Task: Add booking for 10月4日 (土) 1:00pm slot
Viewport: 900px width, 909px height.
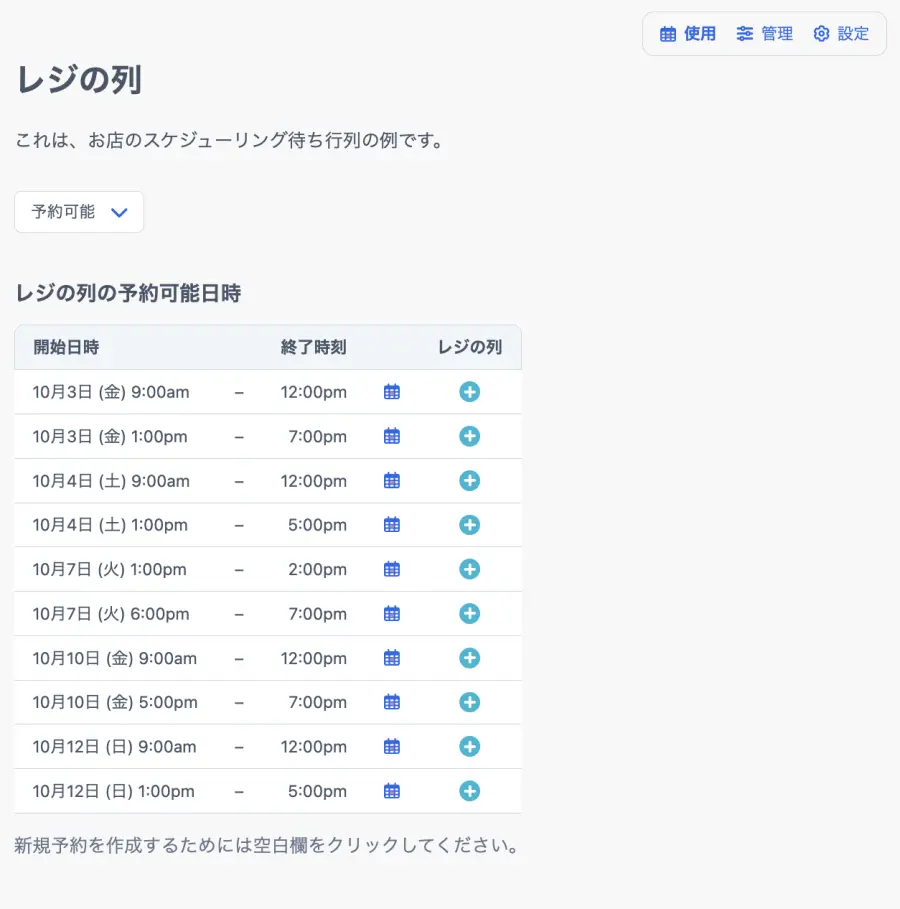Action: pos(469,525)
